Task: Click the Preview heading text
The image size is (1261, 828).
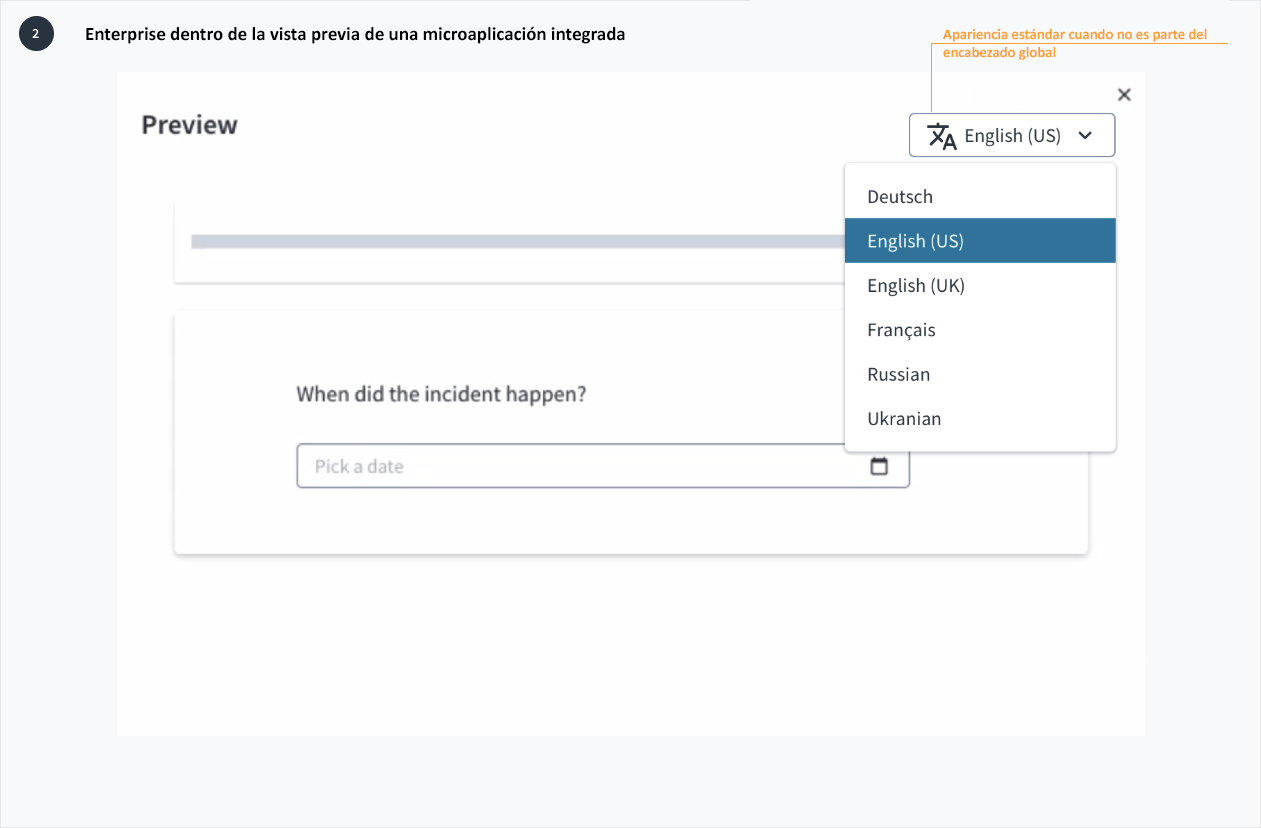Action: point(189,125)
